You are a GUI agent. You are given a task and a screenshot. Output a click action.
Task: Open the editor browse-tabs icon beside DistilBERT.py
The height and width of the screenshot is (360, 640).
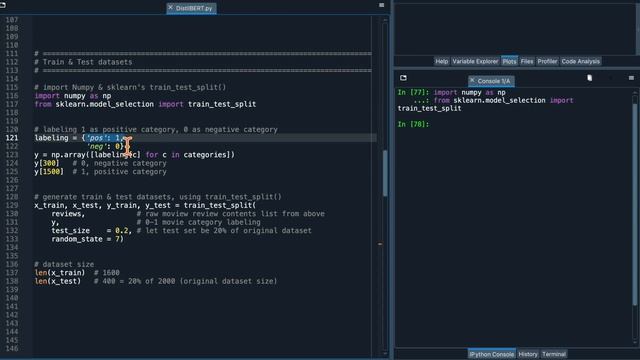[x=2, y=5]
